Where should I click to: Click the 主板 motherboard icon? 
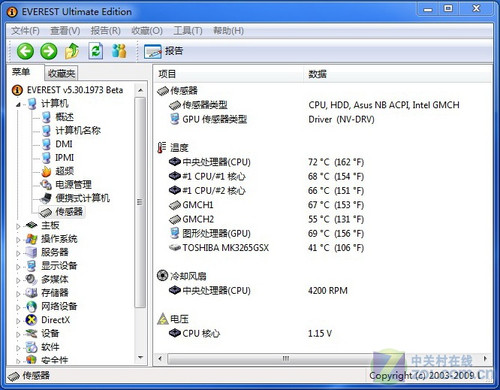pyautogui.click(x=31, y=226)
